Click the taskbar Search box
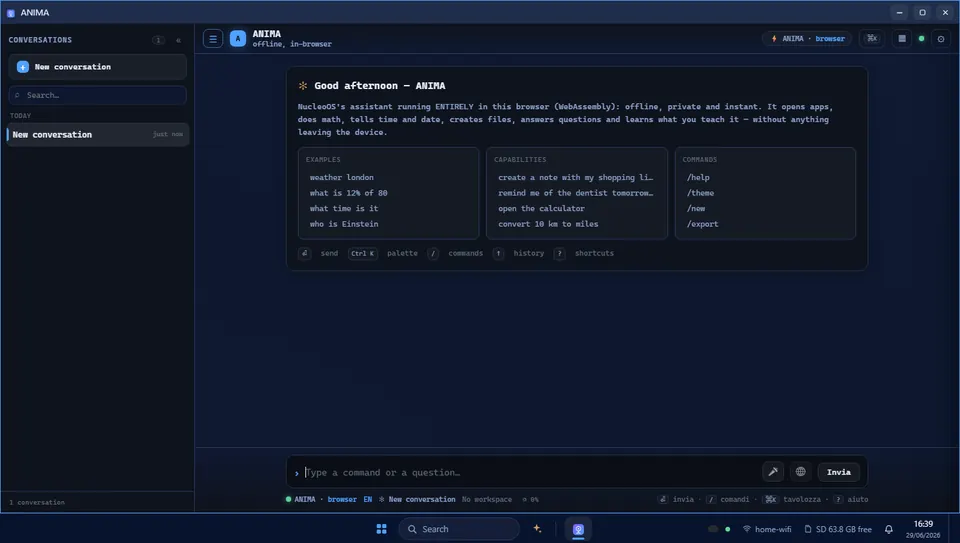The width and height of the screenshot is (960, 543). pos(459,529)
